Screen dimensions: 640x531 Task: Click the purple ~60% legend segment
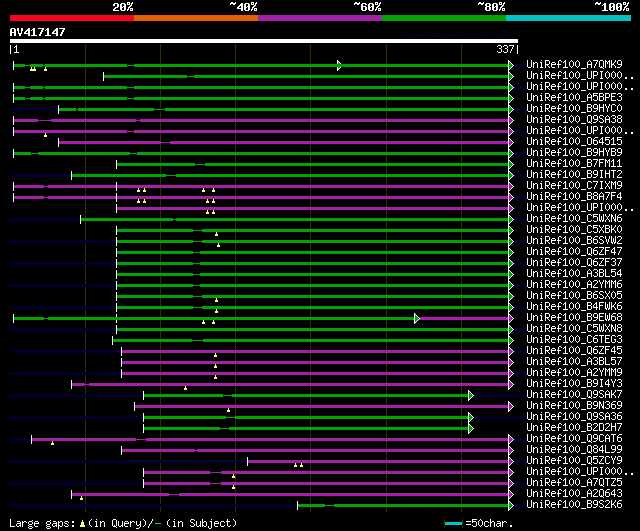pos(320,18)
